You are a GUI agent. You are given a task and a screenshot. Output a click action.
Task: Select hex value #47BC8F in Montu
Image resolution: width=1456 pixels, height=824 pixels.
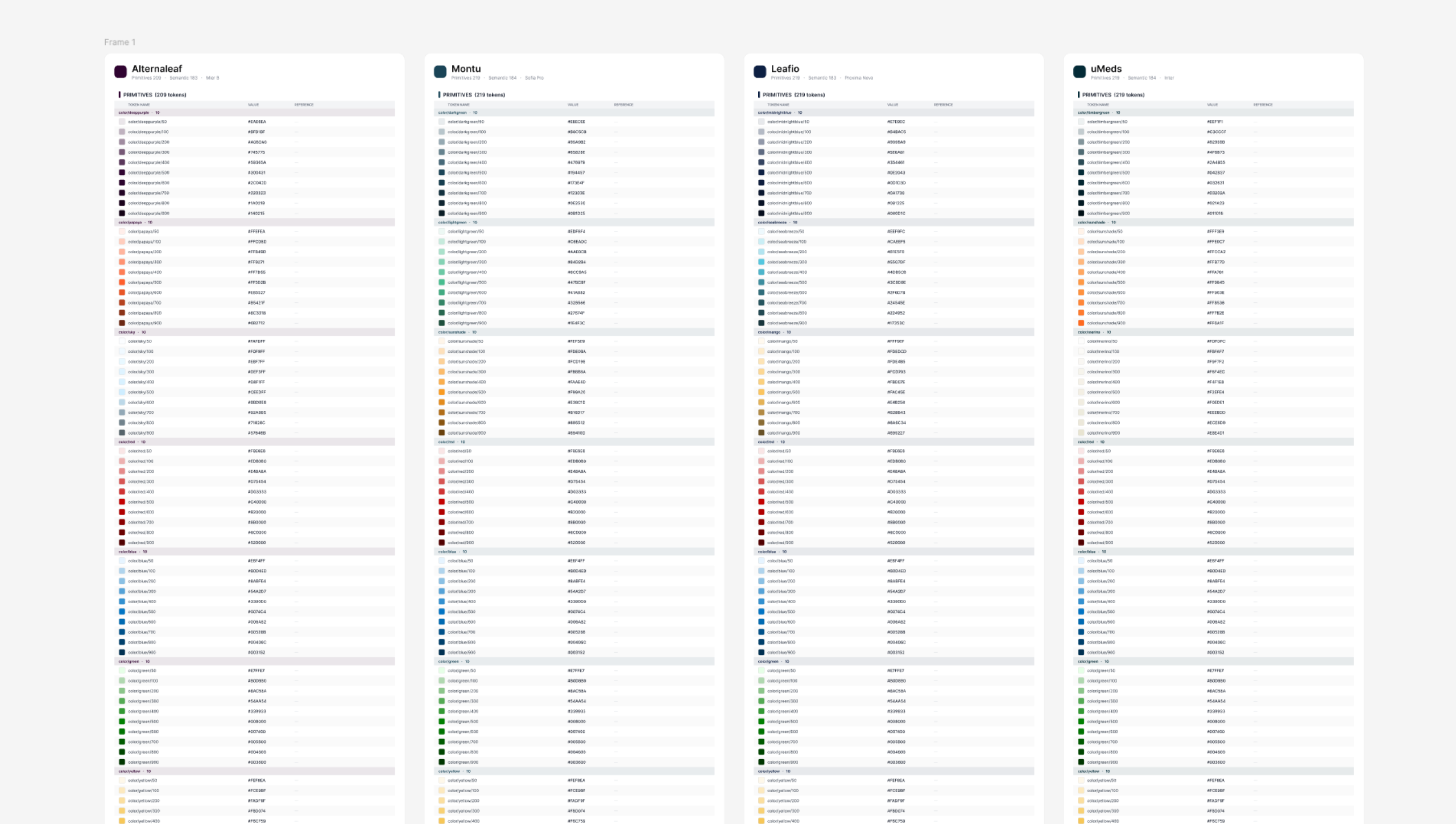(576, 282)
